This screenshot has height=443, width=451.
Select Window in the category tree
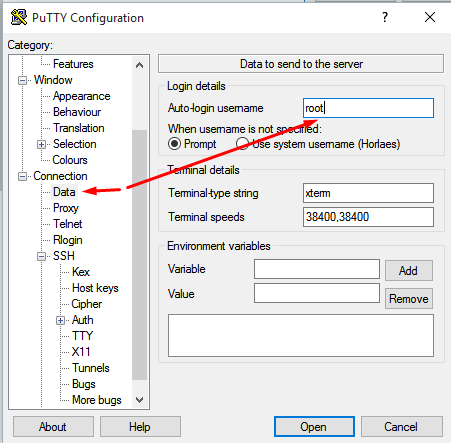[53, 80]
